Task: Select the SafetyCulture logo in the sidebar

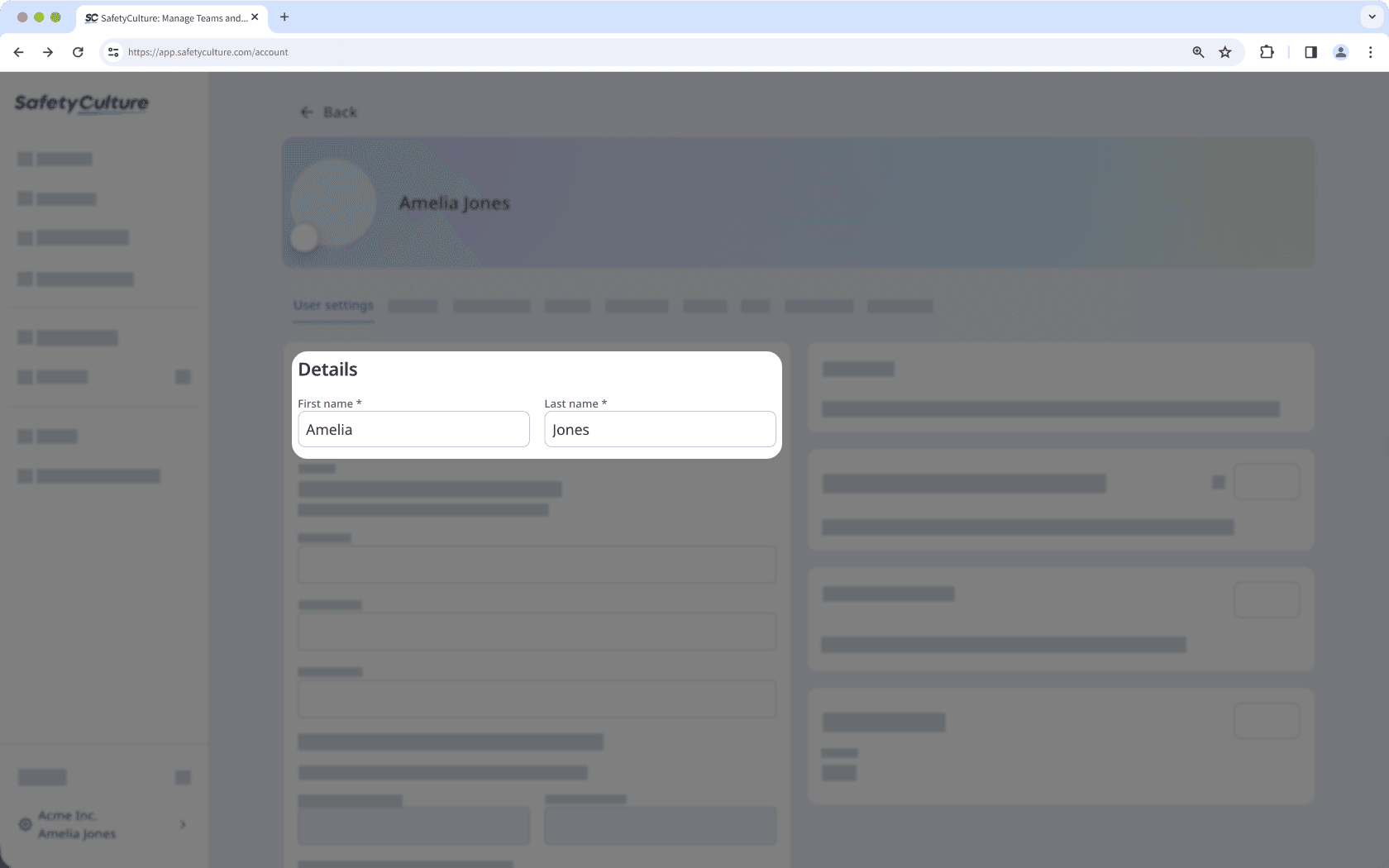Action: (81, 103)
